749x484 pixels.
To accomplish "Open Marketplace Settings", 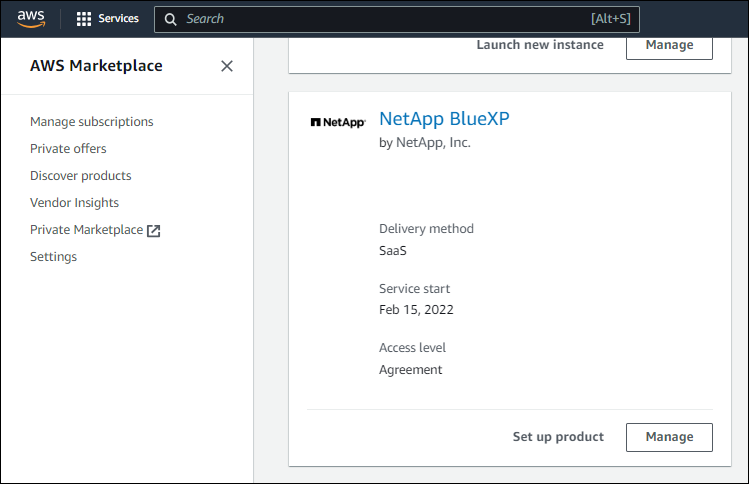I will click(53, 257).
